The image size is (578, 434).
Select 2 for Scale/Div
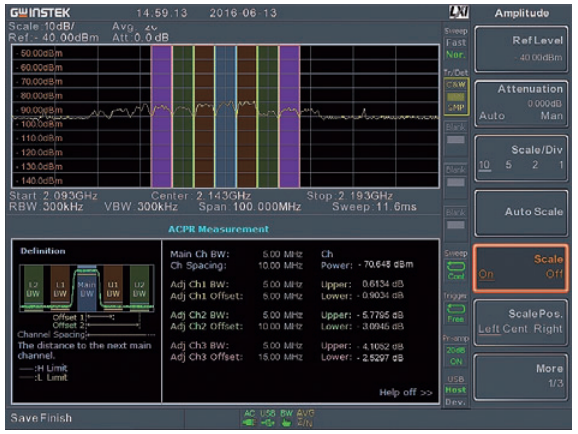point(535,164)
